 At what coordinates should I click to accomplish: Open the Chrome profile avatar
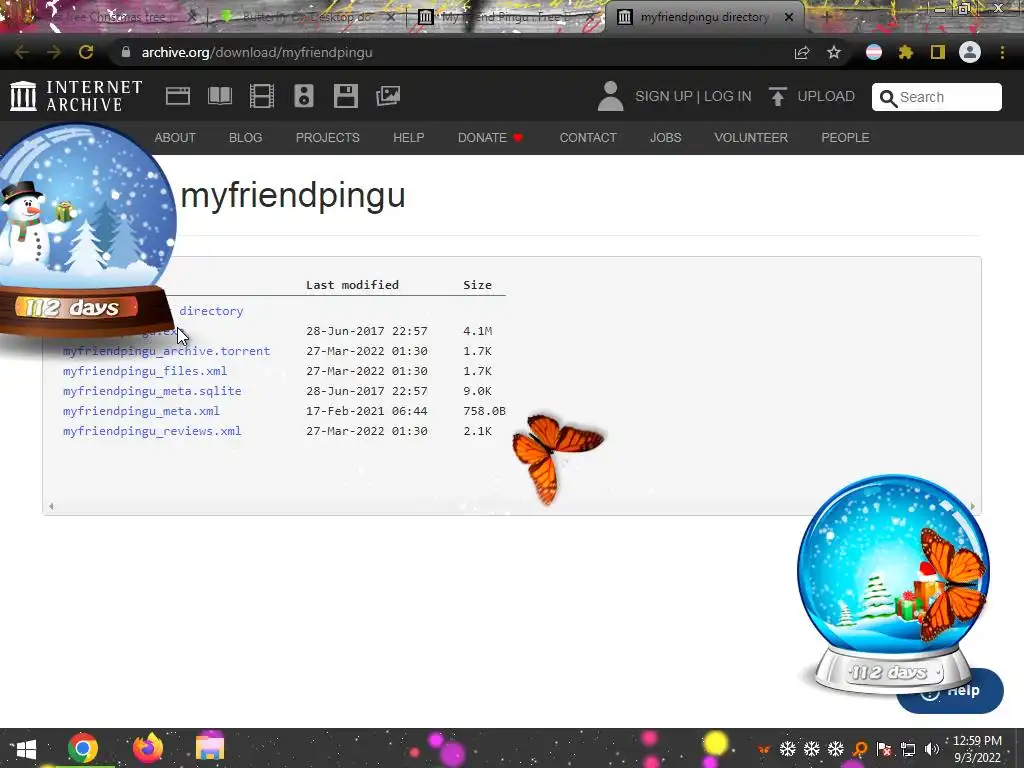[x=970, y=52]
